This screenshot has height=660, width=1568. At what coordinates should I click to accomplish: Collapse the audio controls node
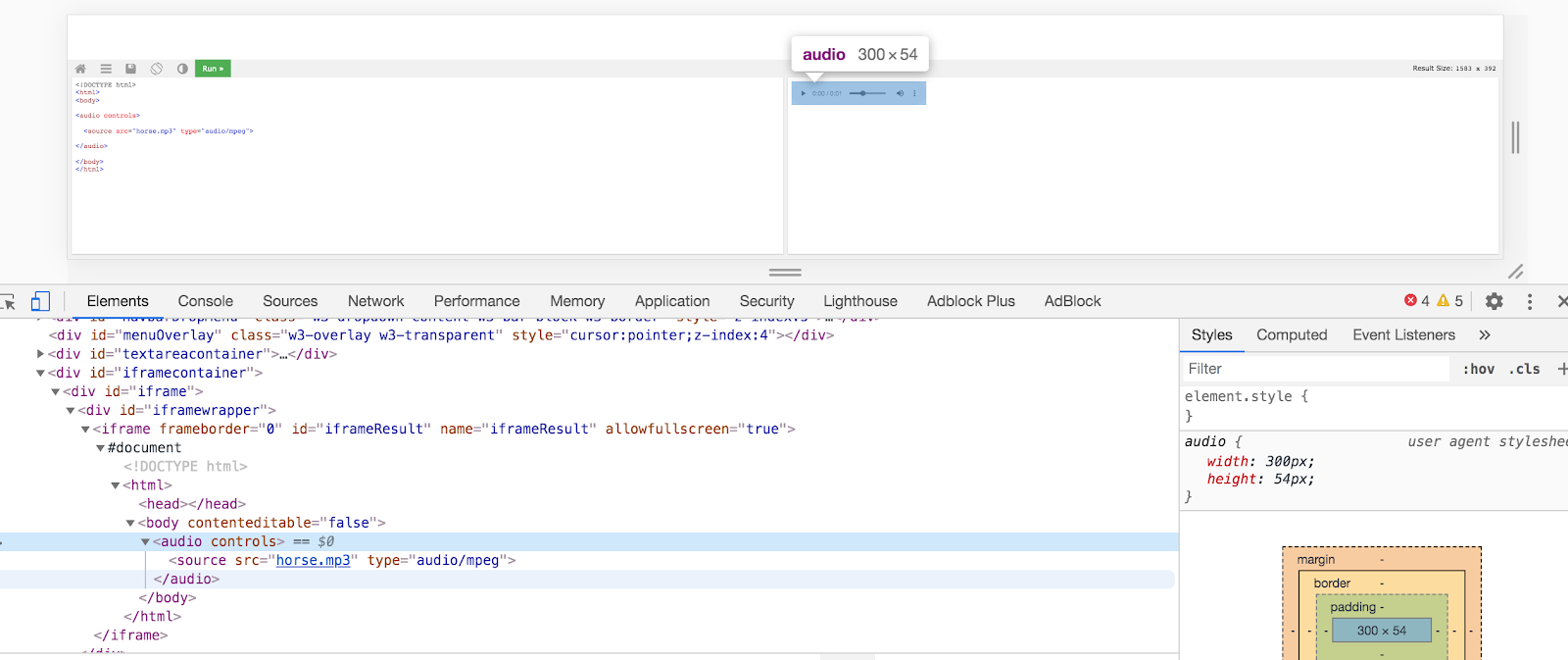point(145,541)
